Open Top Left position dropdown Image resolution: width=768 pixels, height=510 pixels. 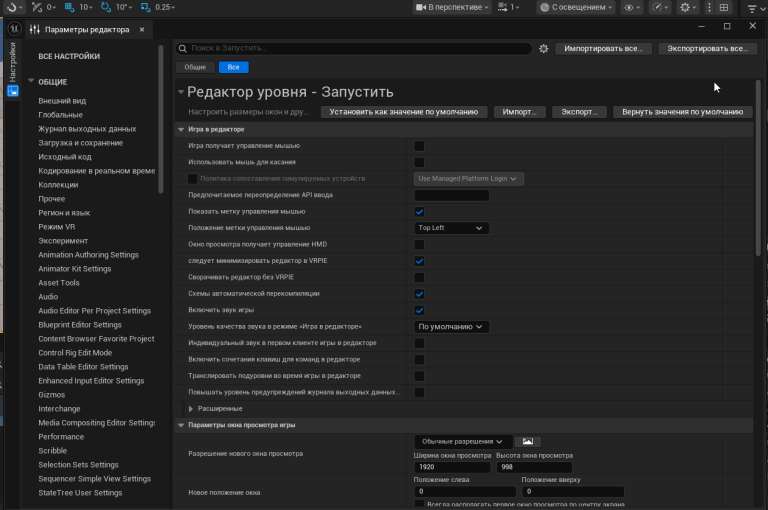(451, 228)
